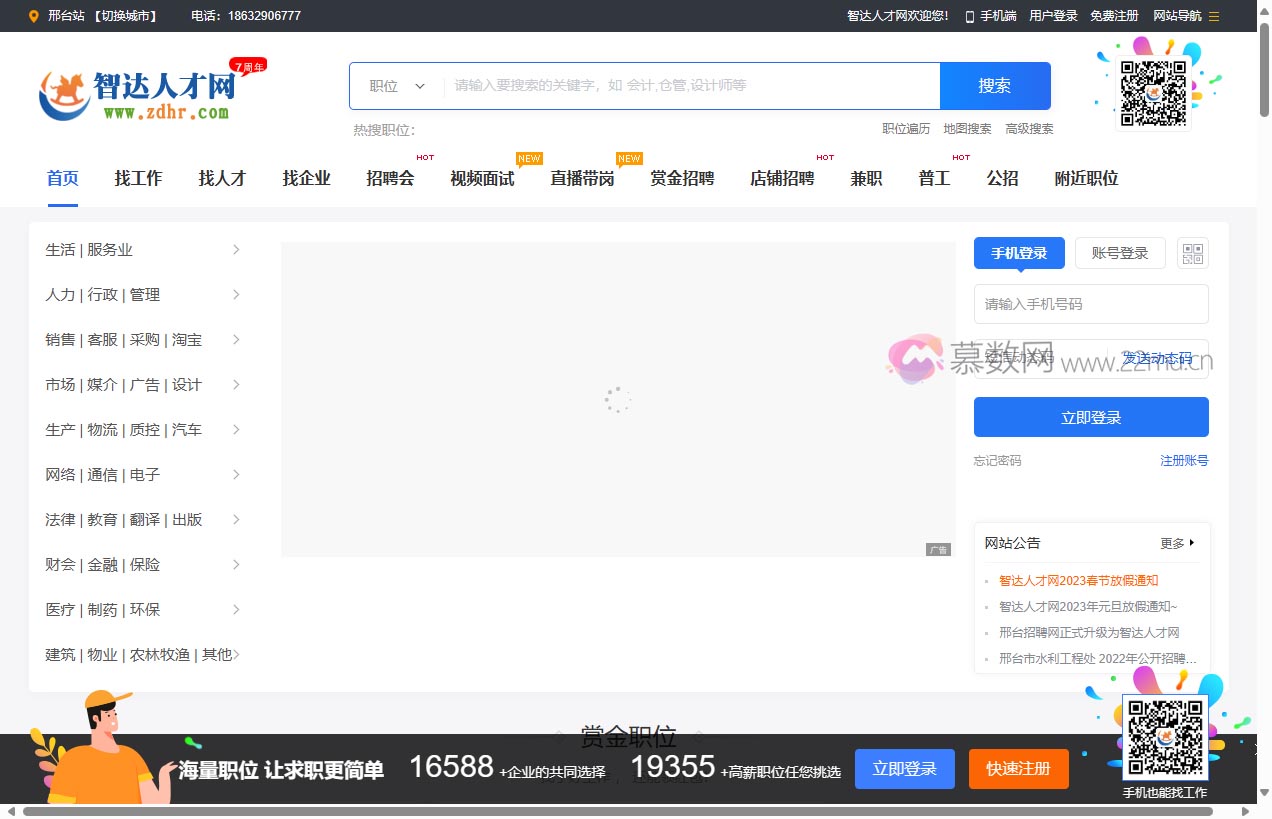Click the location pin beside 邢台站
This screenshot has width=1272, height=819.
tap(33, 16)
